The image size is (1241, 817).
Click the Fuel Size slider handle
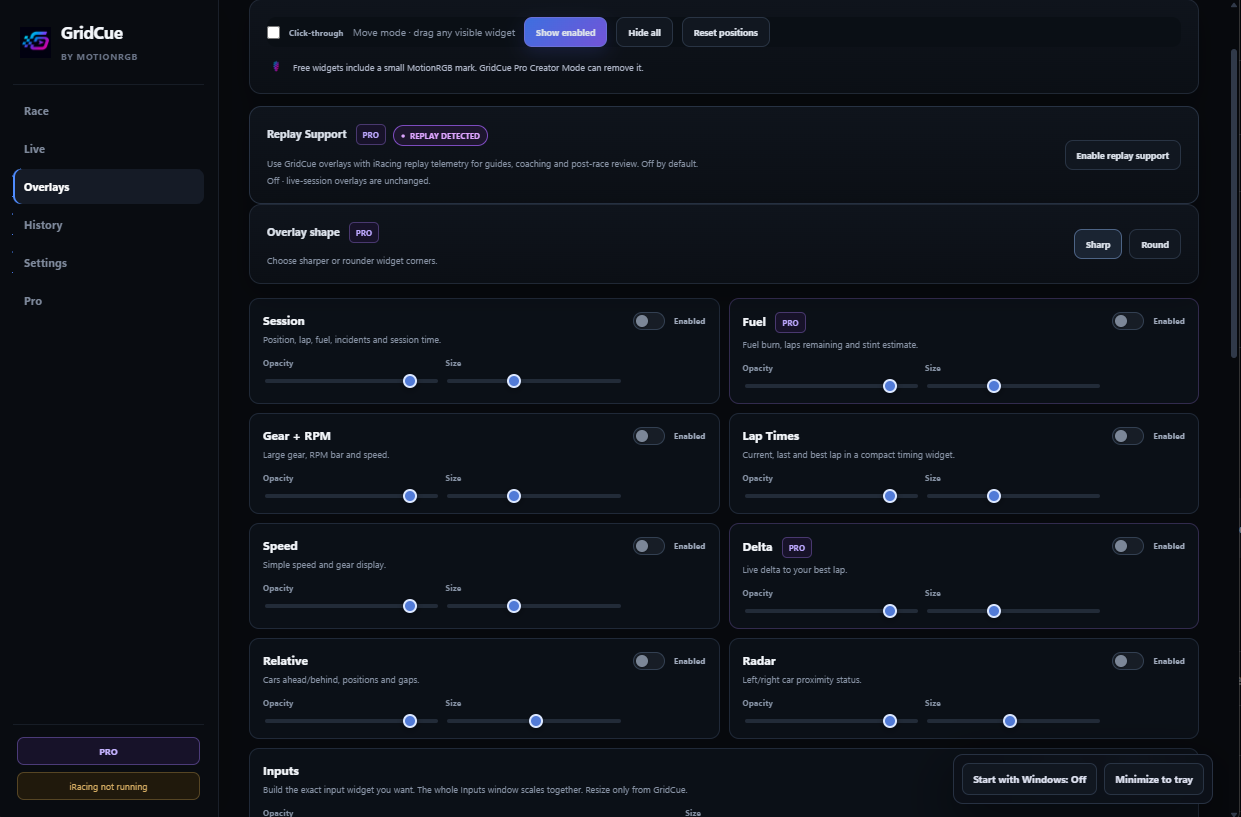tap(994, 386)
